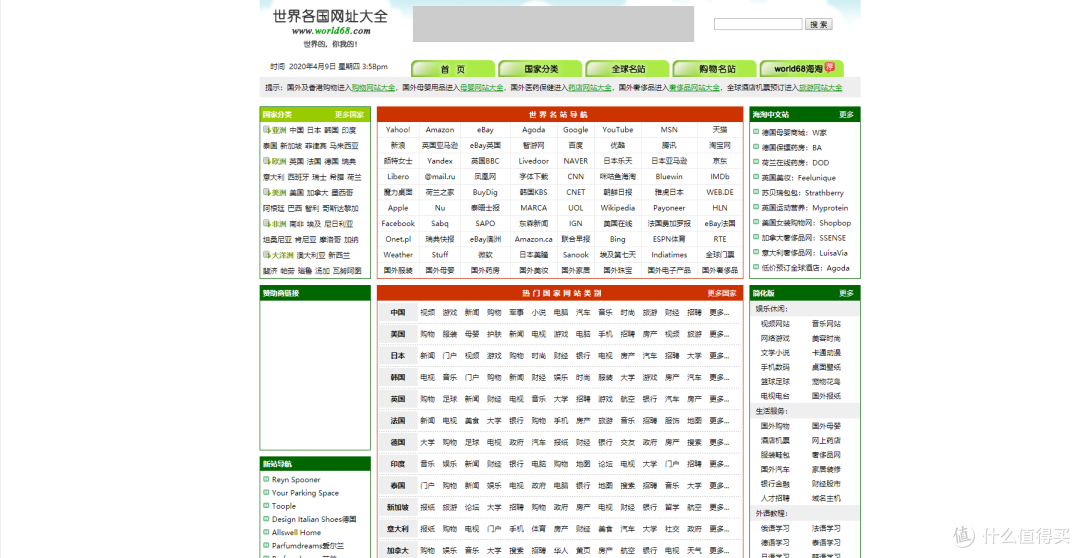Click bullet icon beside SSENSE entry
This screenshot has height=558, width=1080.
[756, 238]
